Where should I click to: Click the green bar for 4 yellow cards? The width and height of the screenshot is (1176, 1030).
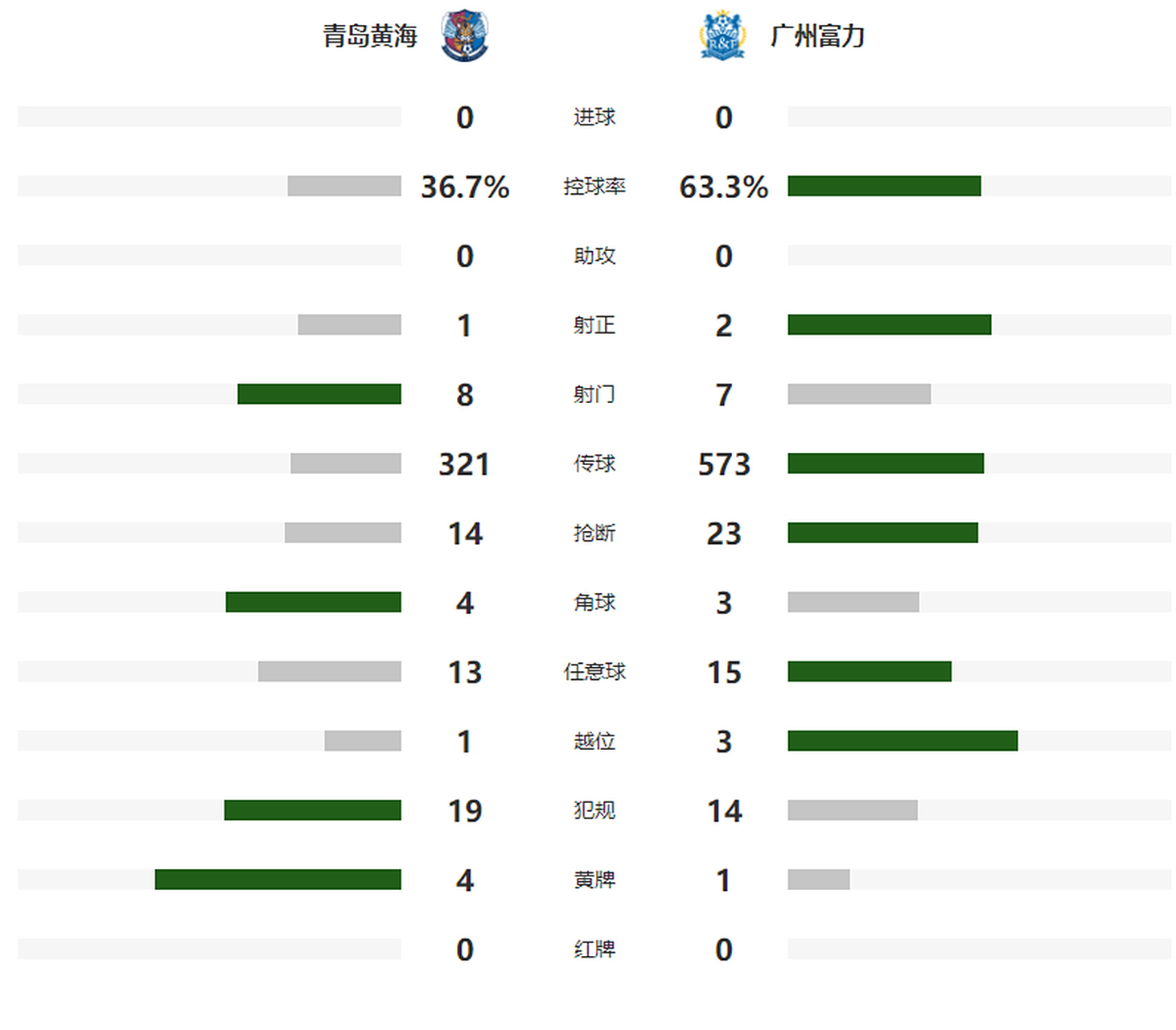tap(278, 880)
